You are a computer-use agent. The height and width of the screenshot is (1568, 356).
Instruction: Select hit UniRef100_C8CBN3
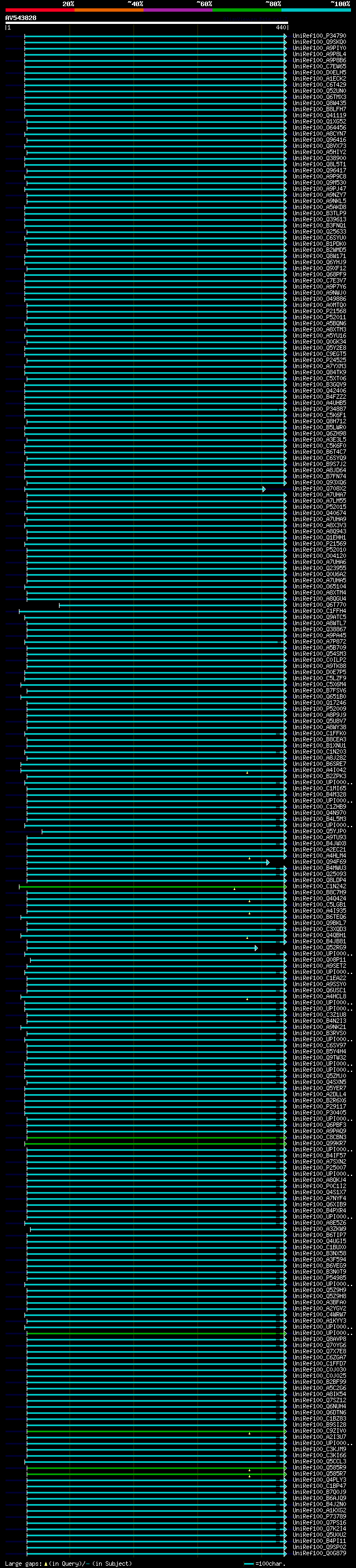[319, 1137]
